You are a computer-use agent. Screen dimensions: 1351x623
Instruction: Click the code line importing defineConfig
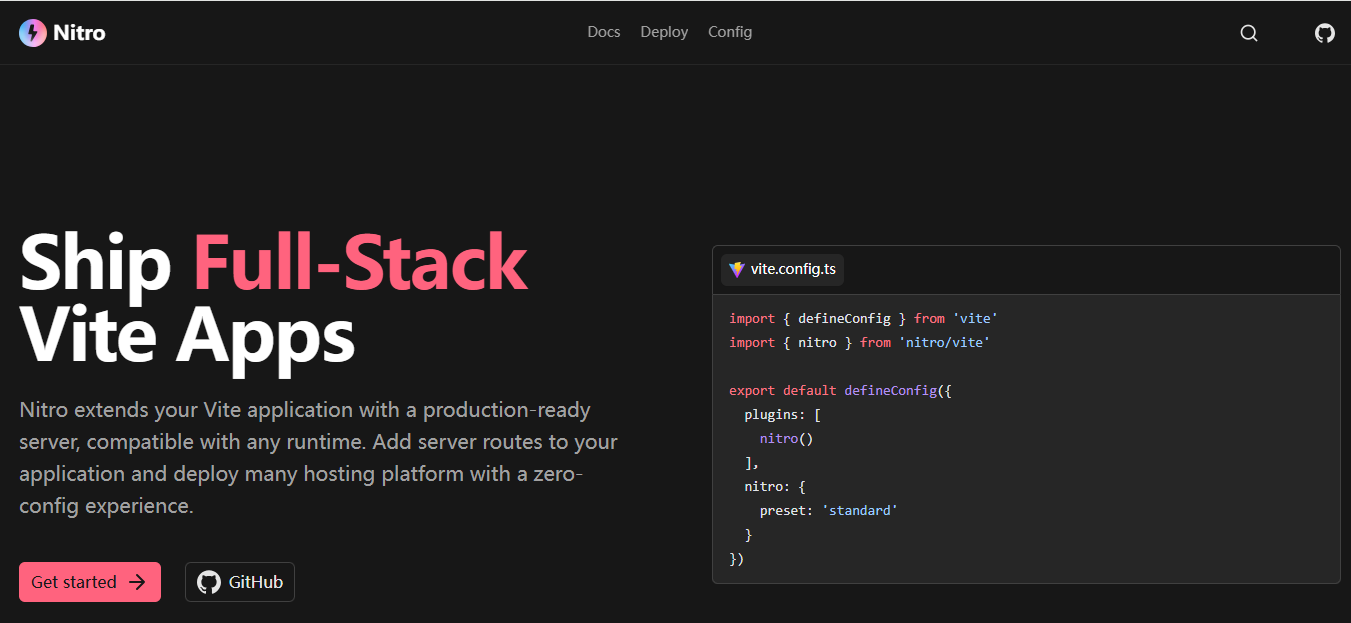(x=864, y=318)
